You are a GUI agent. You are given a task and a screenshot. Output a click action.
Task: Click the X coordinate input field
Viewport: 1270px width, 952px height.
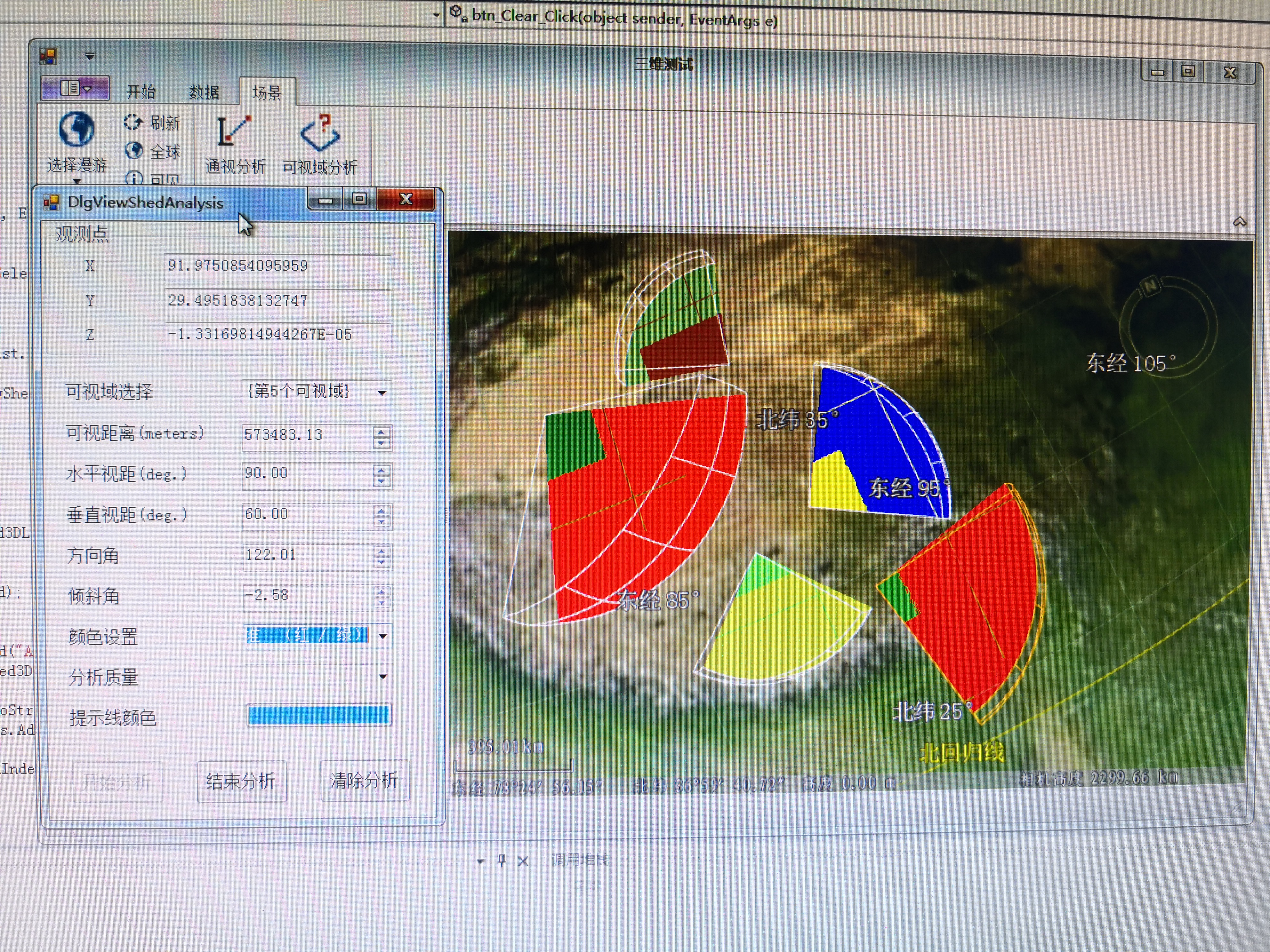[x=277, y=266]
